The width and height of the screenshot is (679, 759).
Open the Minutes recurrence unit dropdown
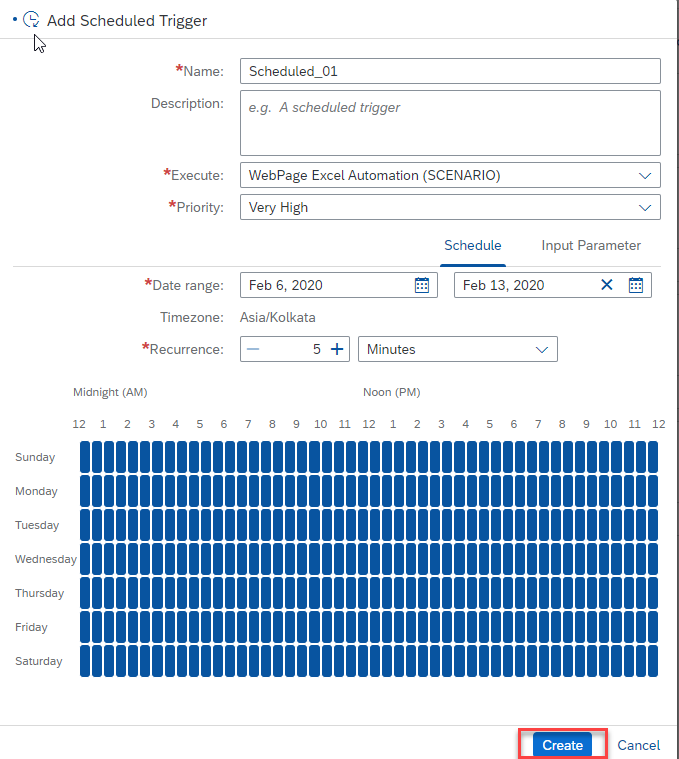pyautogui.click(x=457, y=349)
